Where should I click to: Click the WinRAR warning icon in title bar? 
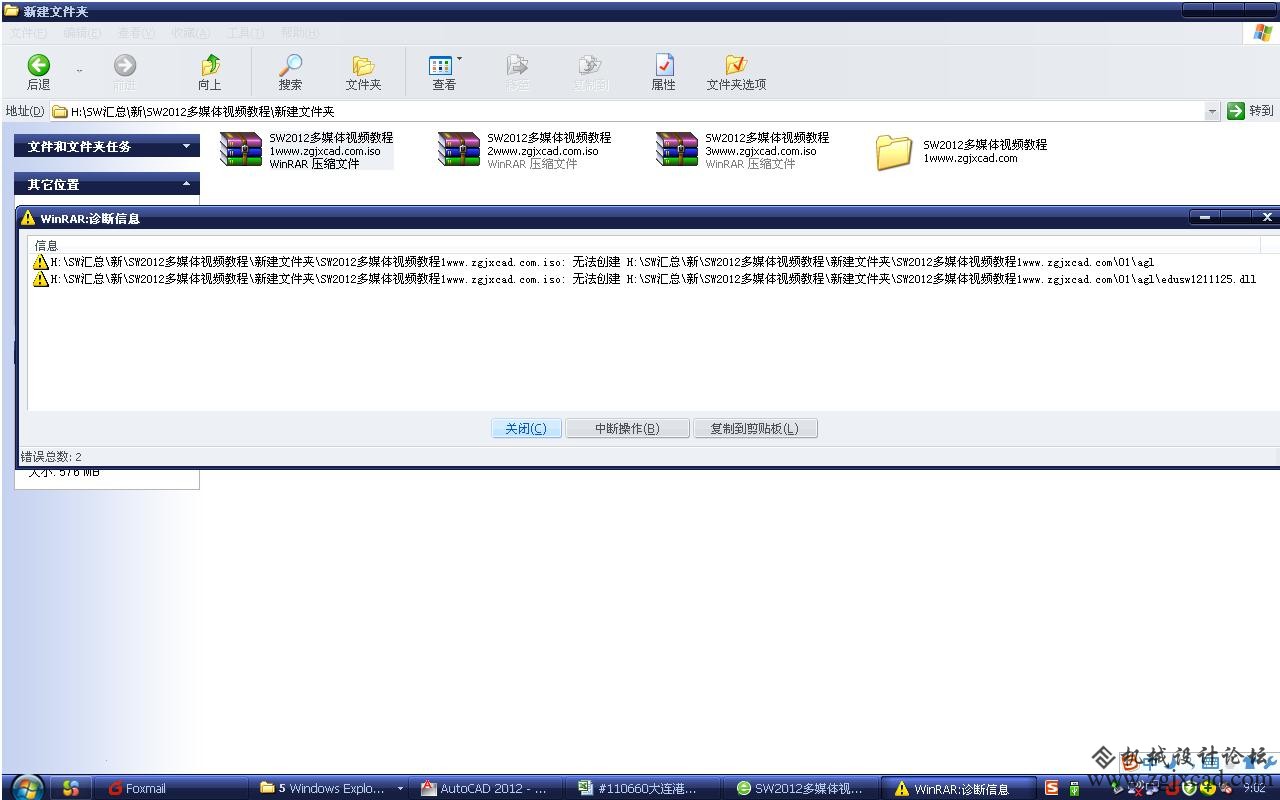click(28, 218)
